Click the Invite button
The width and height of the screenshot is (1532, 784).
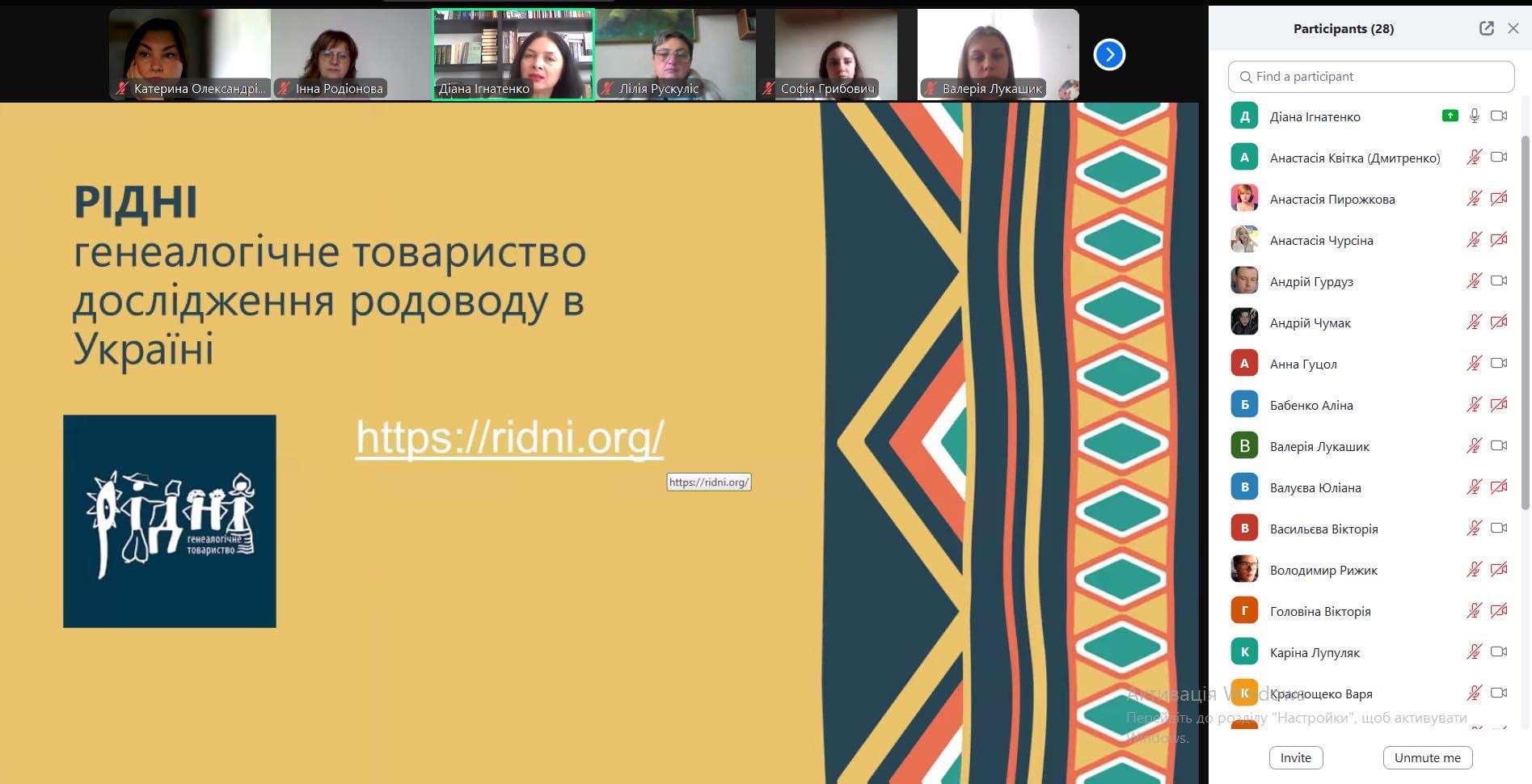(x=1296, y=757)
